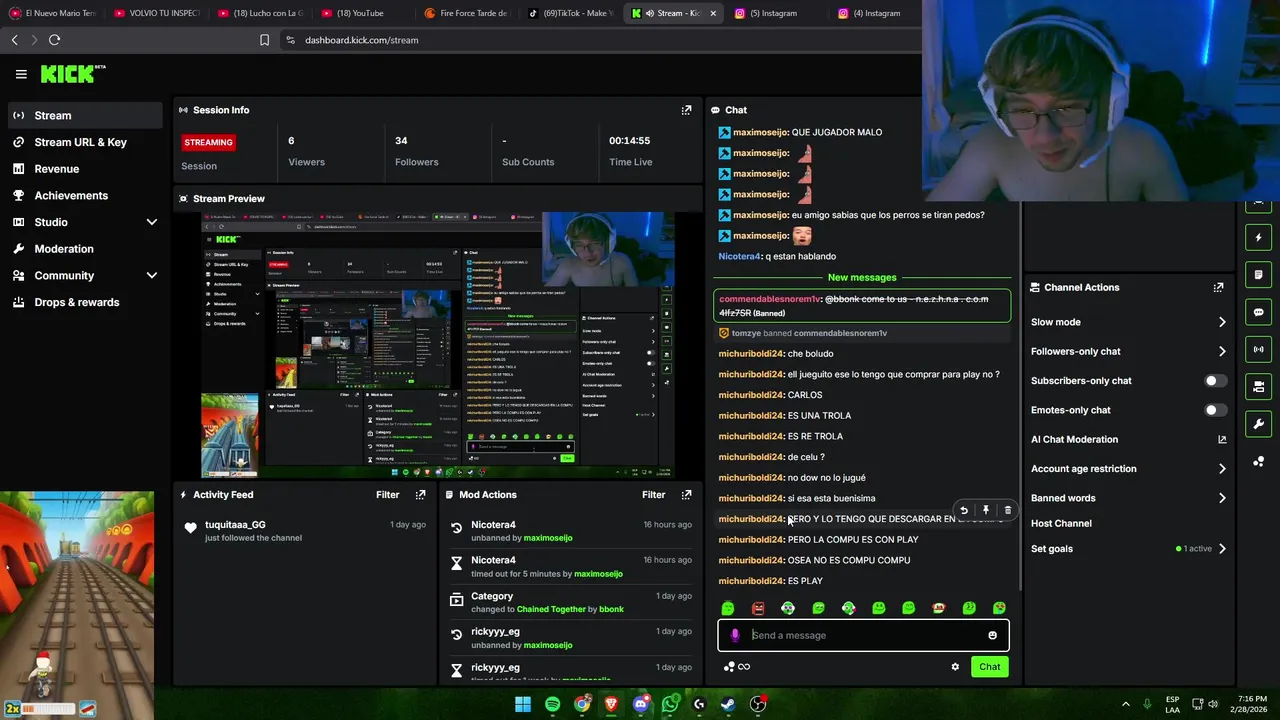Click the chat bubble icon in right sidebar
1280x720 pixels.
coord(1258,312)
